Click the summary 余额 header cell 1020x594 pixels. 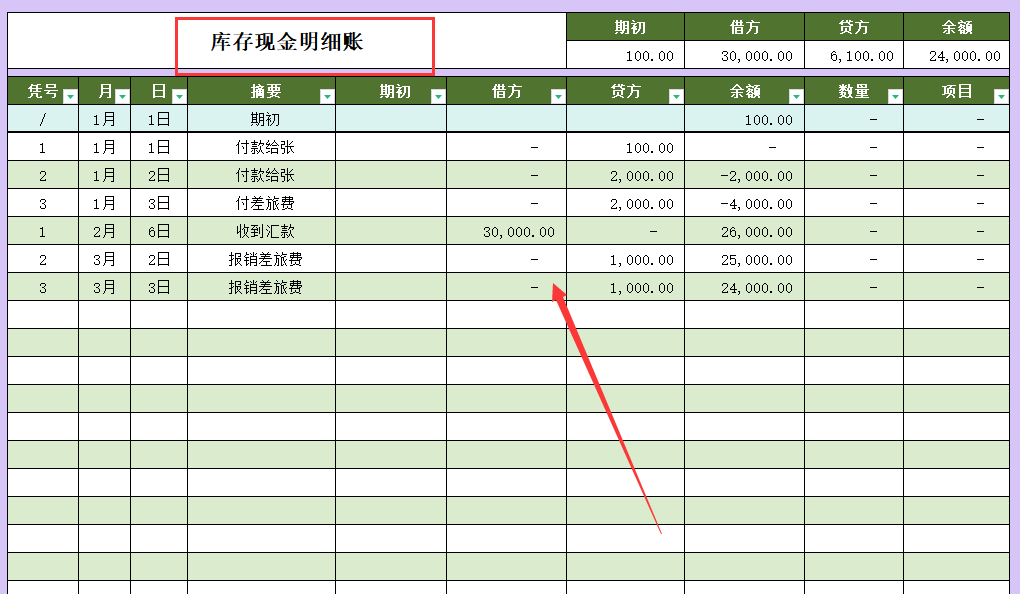pyautogui.click(x=956, y=27)
